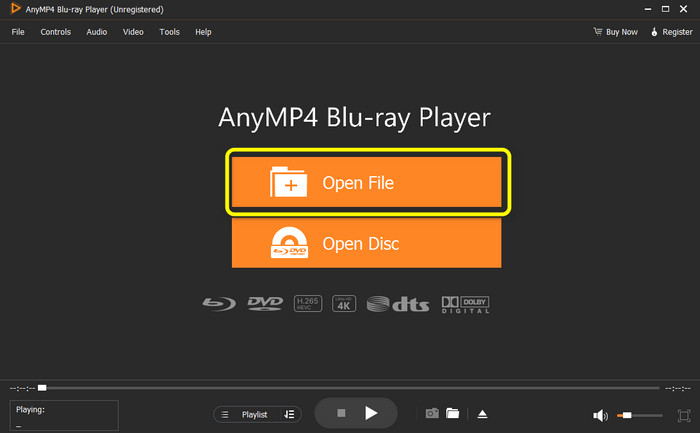Mute audio via speaker icon
This screenshot has height=433, width=700.
point(600,416)
